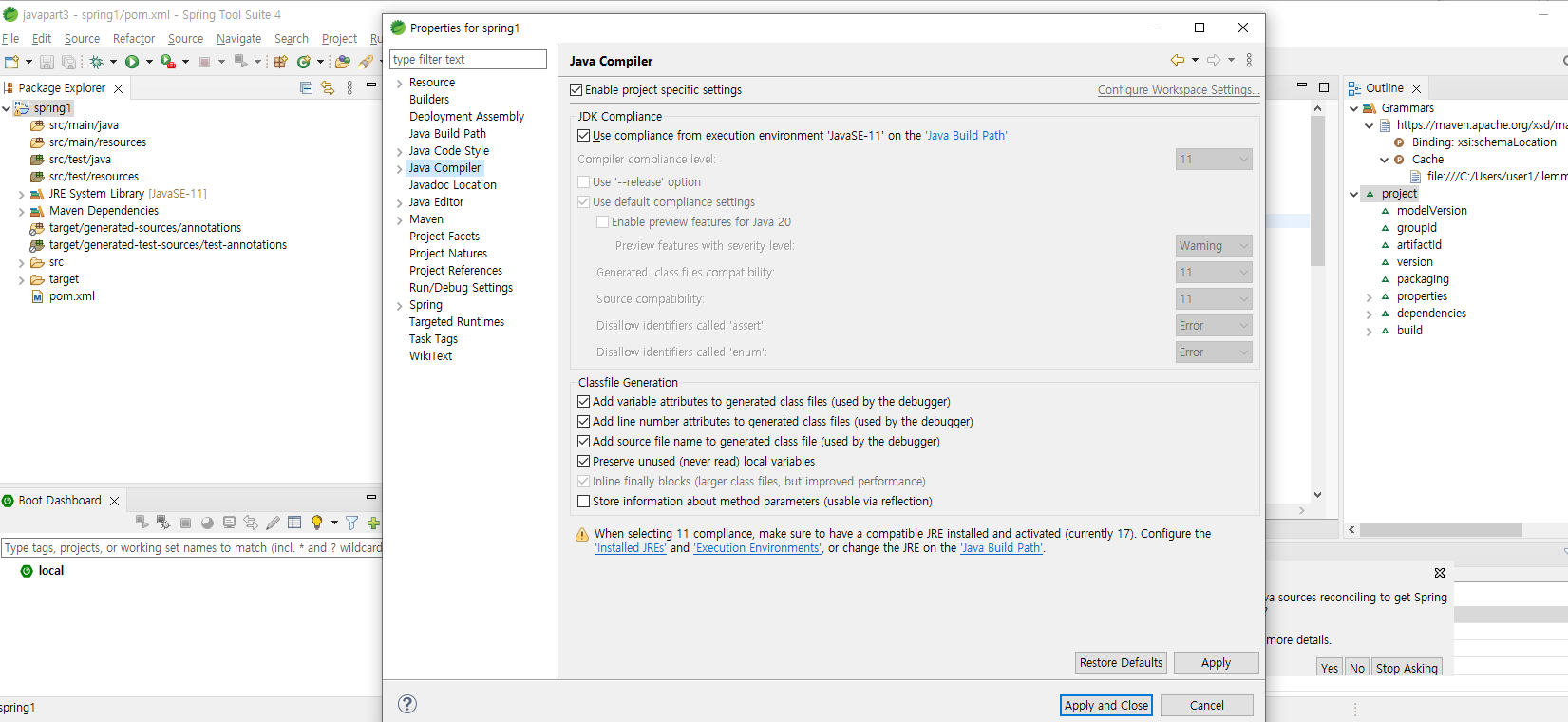Click the Boot Dashboard pencil edit icon
The width and height of the screenshot is (1568, 722).
click(x=273, y=522)
